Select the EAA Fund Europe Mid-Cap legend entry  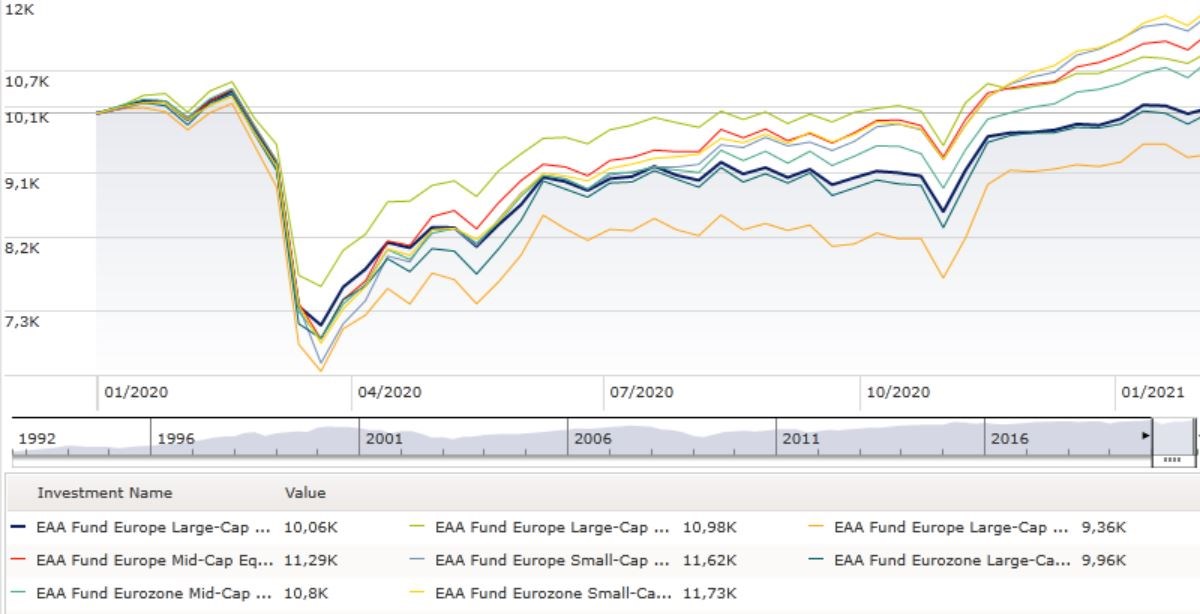[x=153, y=560]
